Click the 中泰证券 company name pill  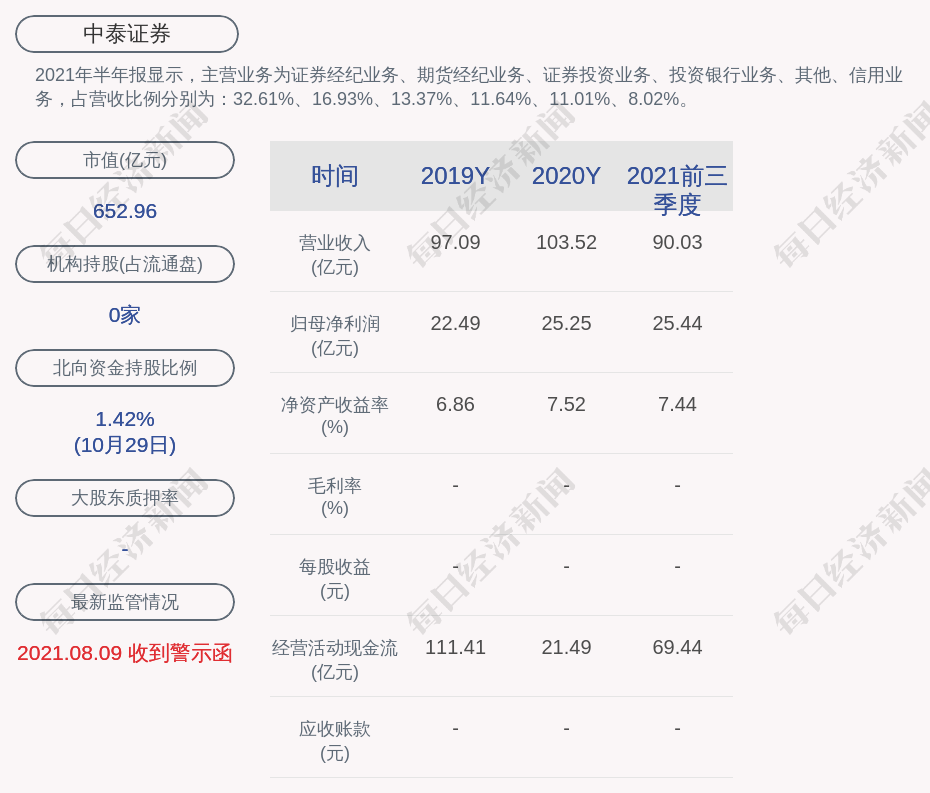click(x=127, y=34)
